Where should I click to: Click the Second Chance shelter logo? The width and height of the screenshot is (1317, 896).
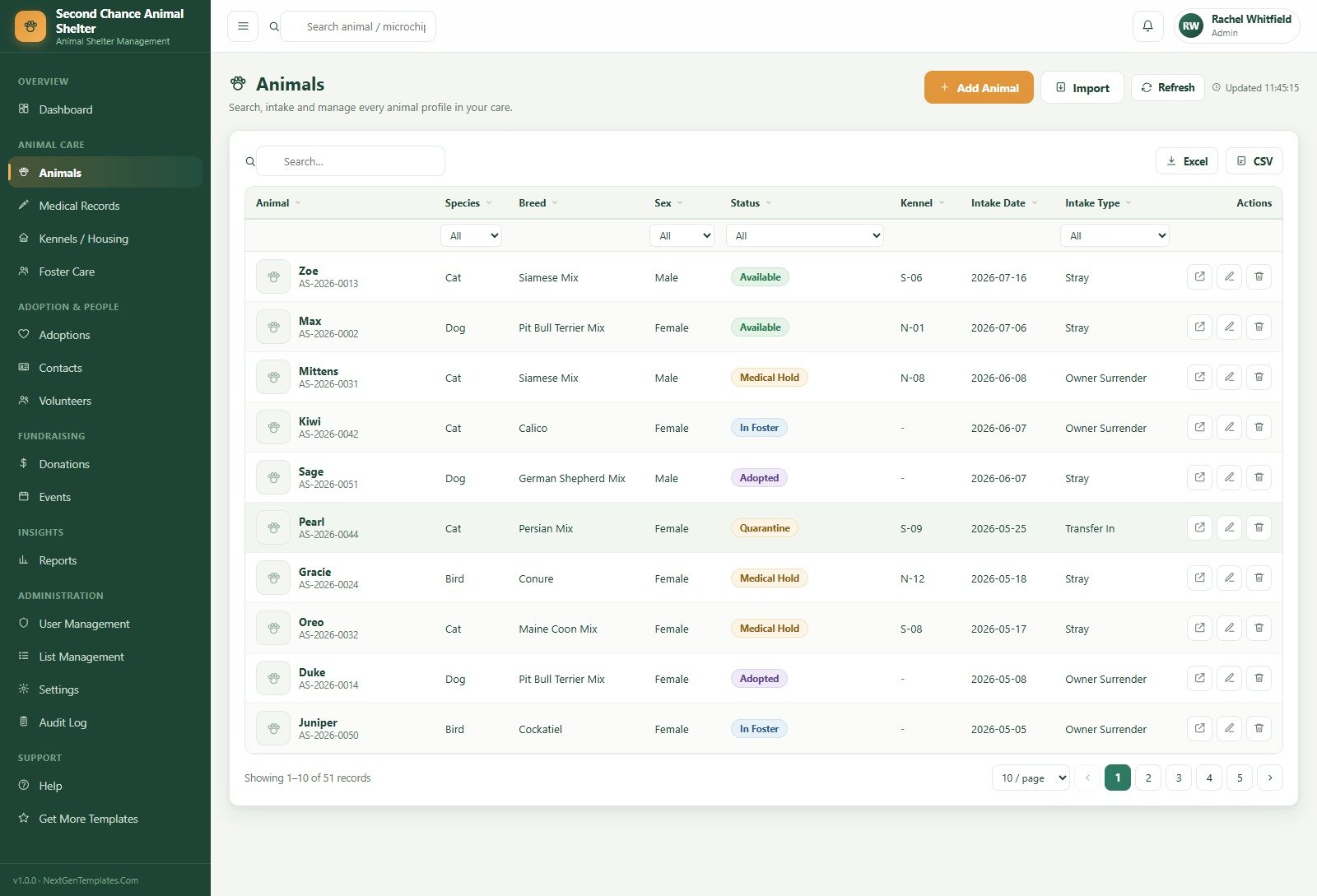coord(30,26)
